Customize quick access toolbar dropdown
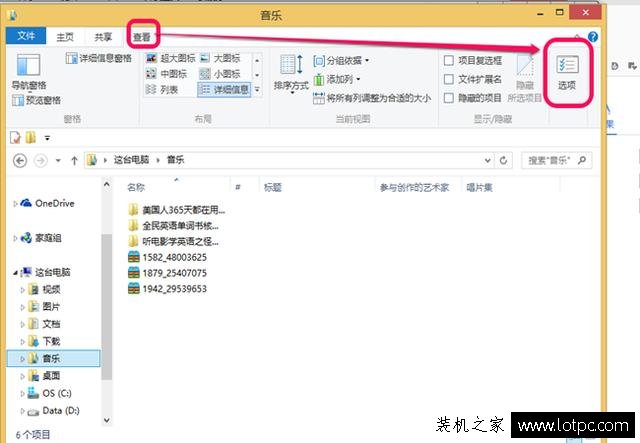Screen dimensions: 640x443 click(47, 138)
